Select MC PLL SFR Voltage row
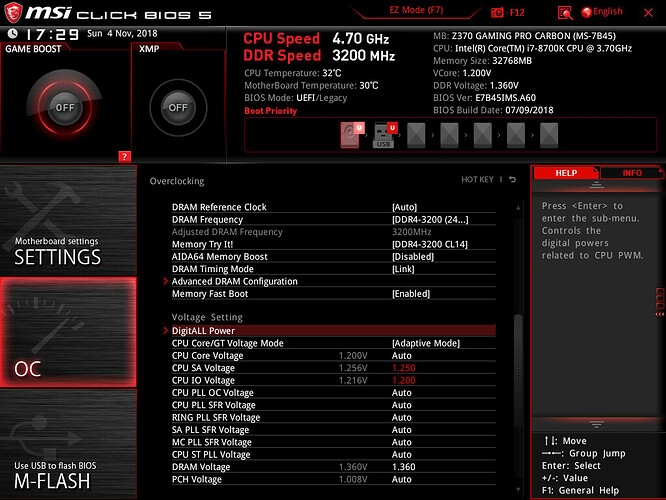666x500 pixels. pyautogui.click(x=333, y=442)
